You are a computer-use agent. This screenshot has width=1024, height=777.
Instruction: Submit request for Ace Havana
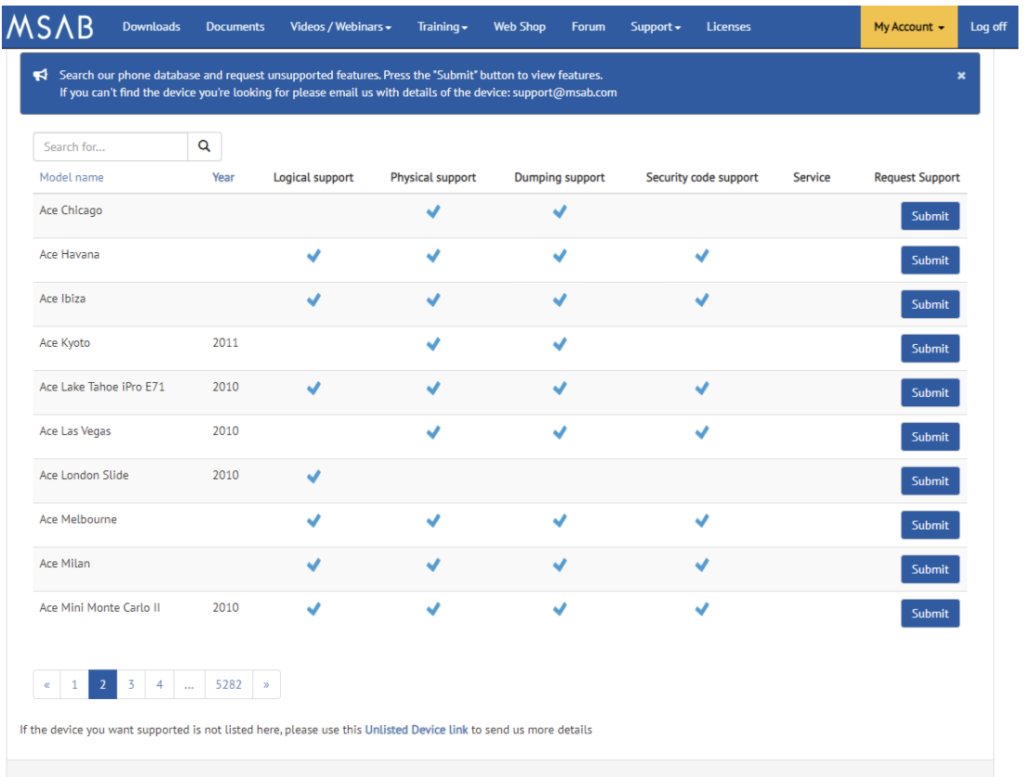pyautogui.click(x=930, y=260)
